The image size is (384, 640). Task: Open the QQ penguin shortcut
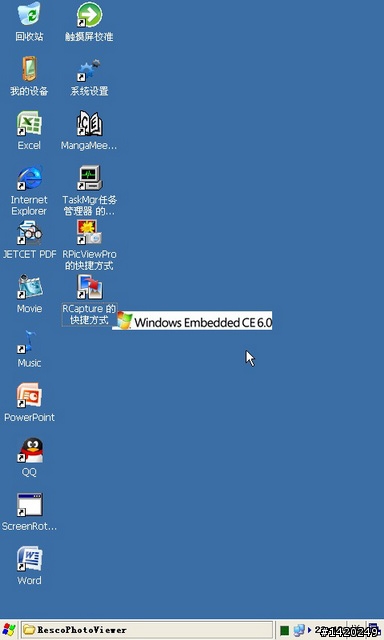29,450
